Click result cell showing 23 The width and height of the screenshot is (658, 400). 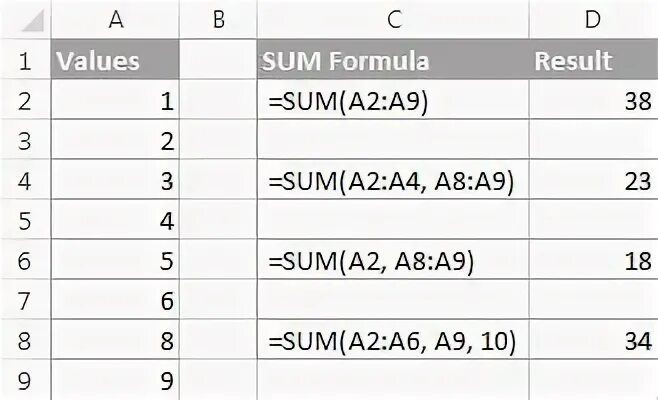pyautogui.click(x=593, y=179)
